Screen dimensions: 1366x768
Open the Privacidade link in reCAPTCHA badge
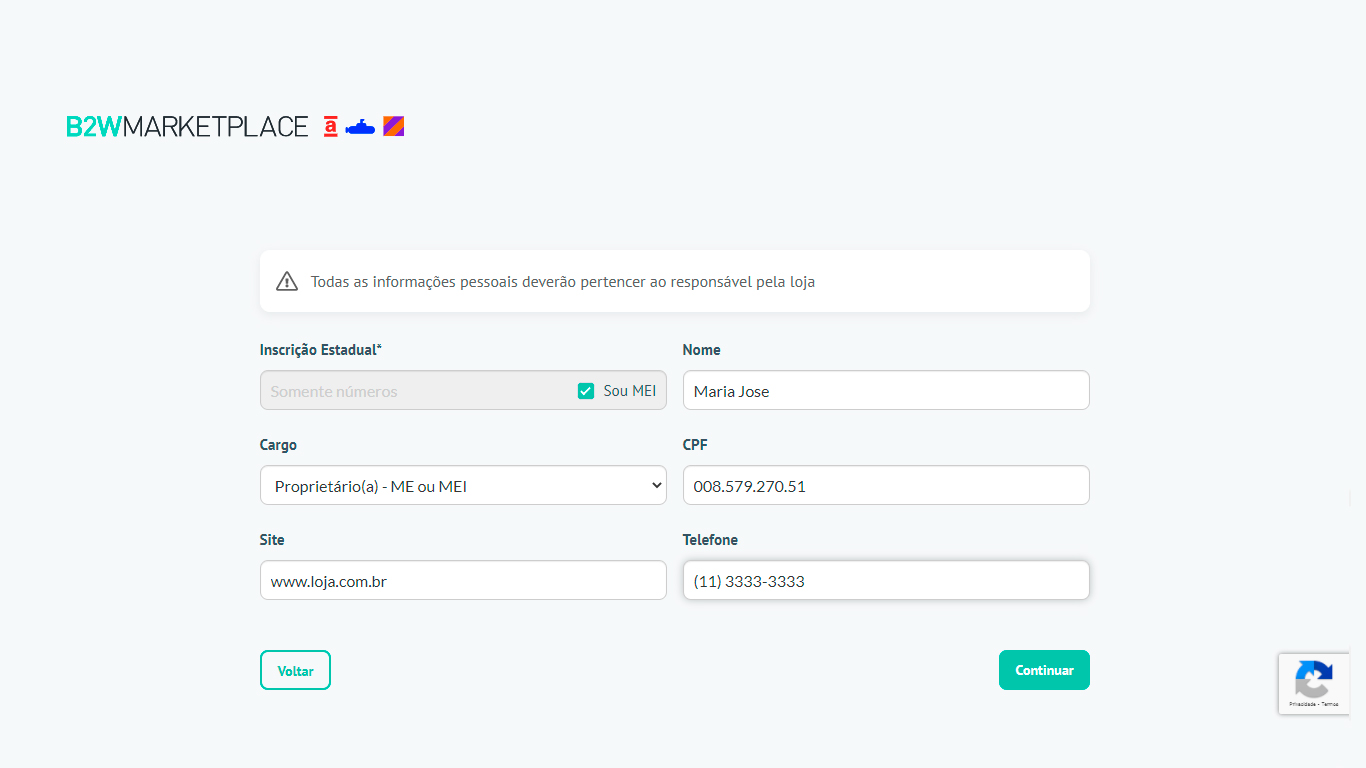(x=1300, y=703)
